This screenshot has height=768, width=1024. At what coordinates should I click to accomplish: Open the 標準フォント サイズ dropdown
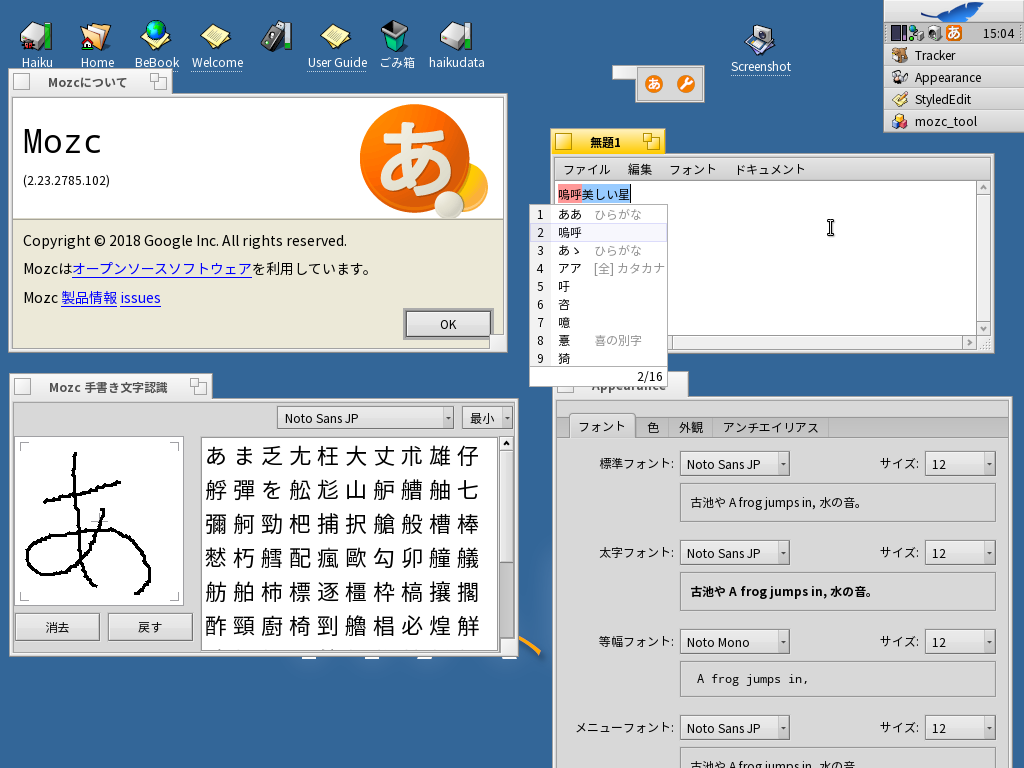(960, 464)
